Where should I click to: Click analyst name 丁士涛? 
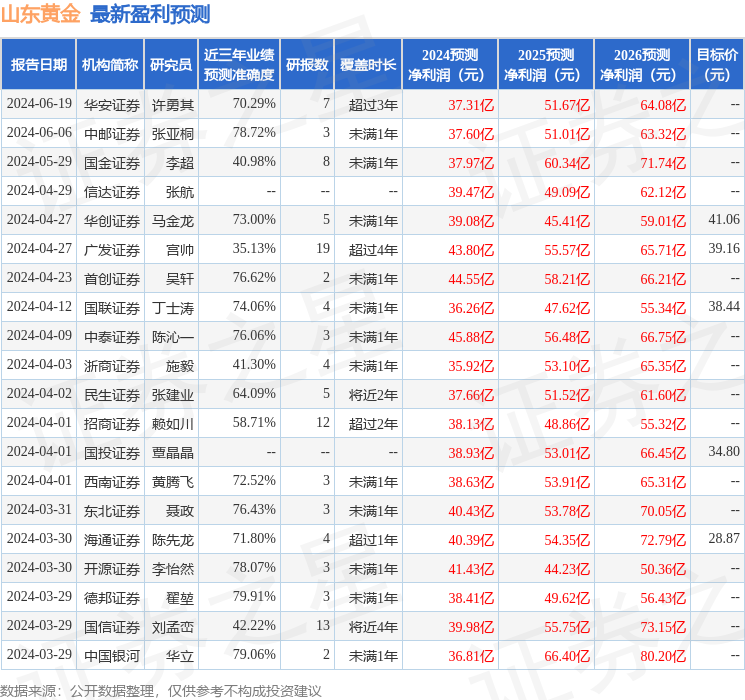pyautogui.click(x=172, y=308)
